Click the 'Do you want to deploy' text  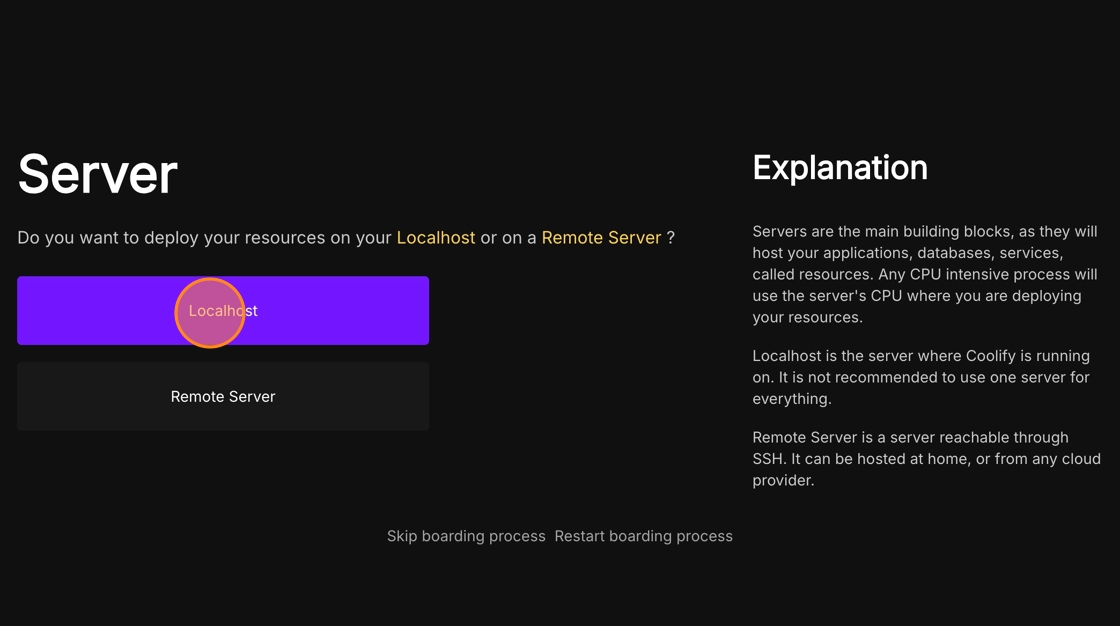pos(100,238)
